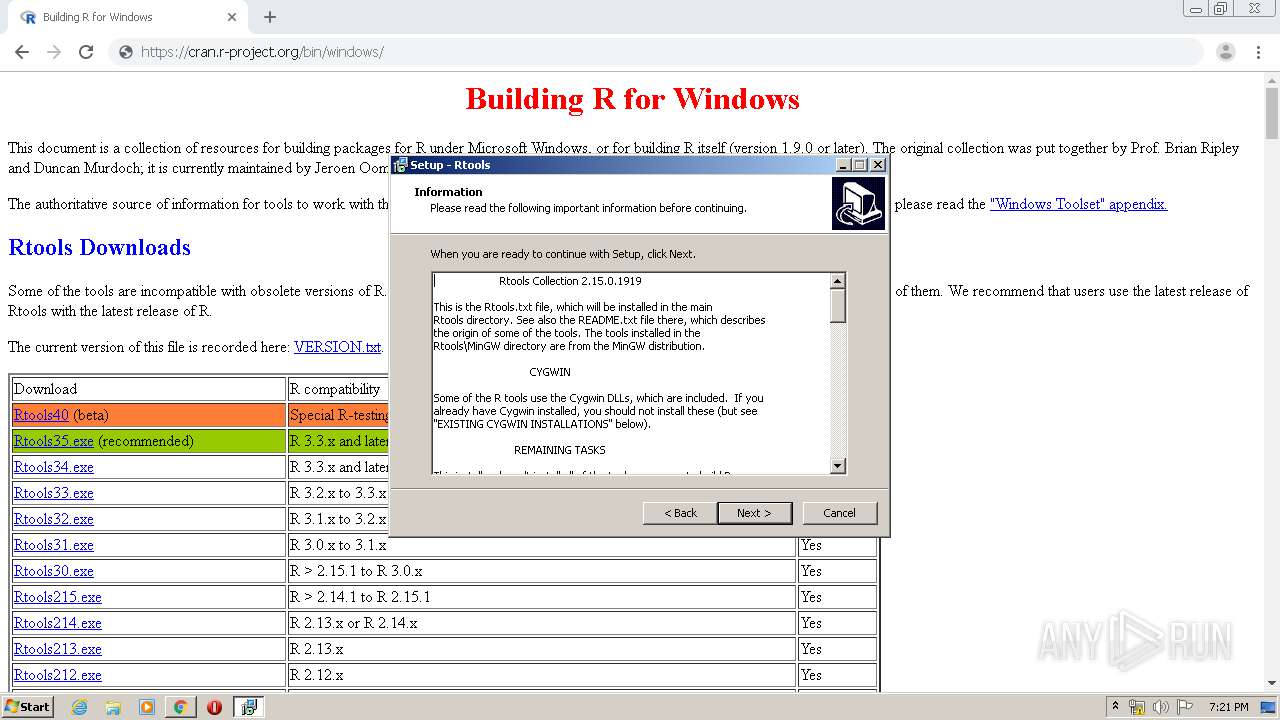Image resolution: width=1280 pixels, height=720 pixels.
Task: Click inside the Rtools information text area
Action: click(631, 373)
